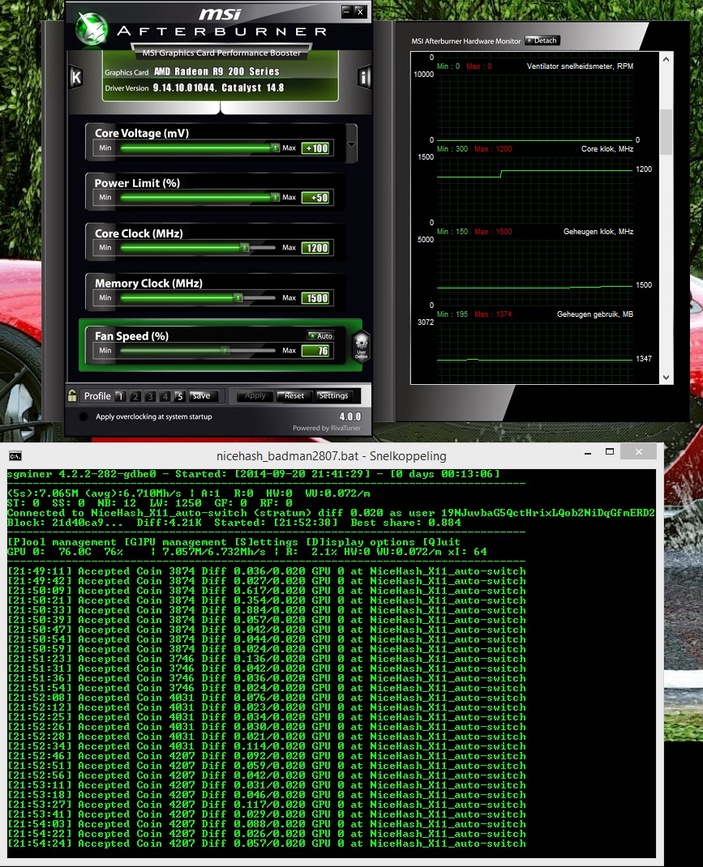Click the 'sgminer 4.2.2-282-gdbe0' header text
Screen dimensions: 703x867
tap(82, 474)
